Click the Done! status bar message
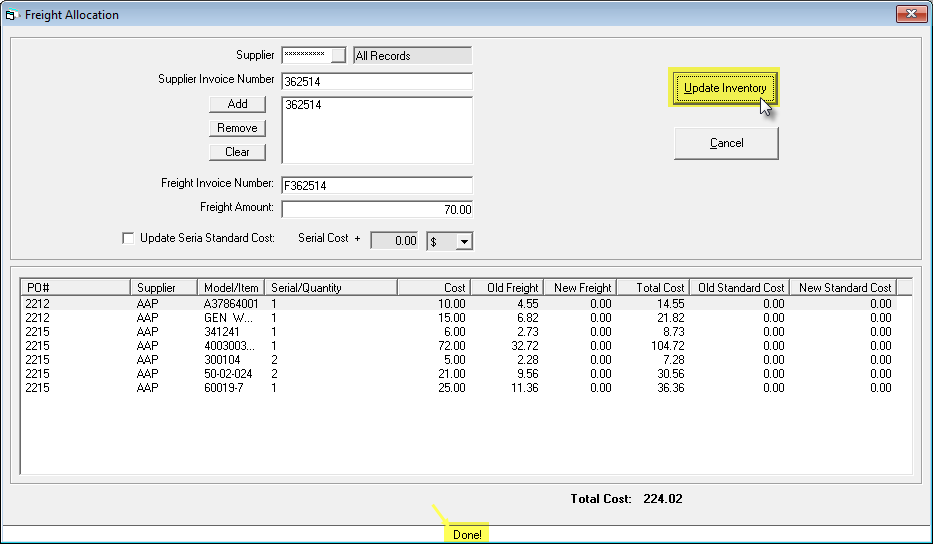The image size is (933, 544). click(467, 534)
